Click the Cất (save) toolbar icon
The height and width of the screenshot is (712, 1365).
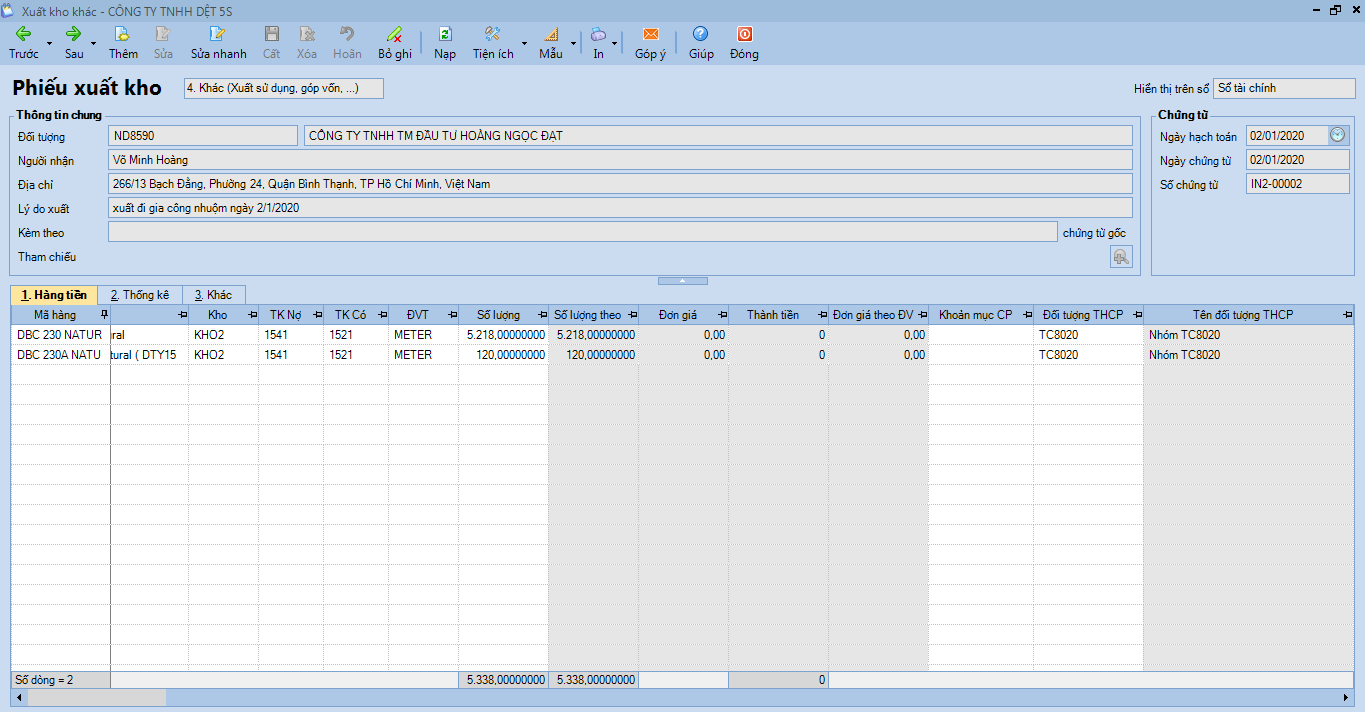pos(271,42)
